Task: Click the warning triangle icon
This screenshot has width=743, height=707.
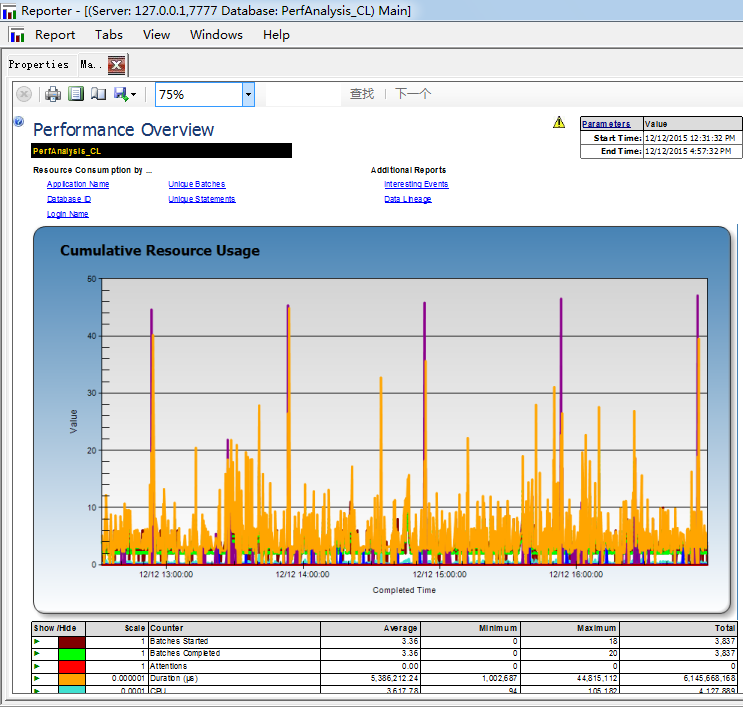Action: coord(559,122)
